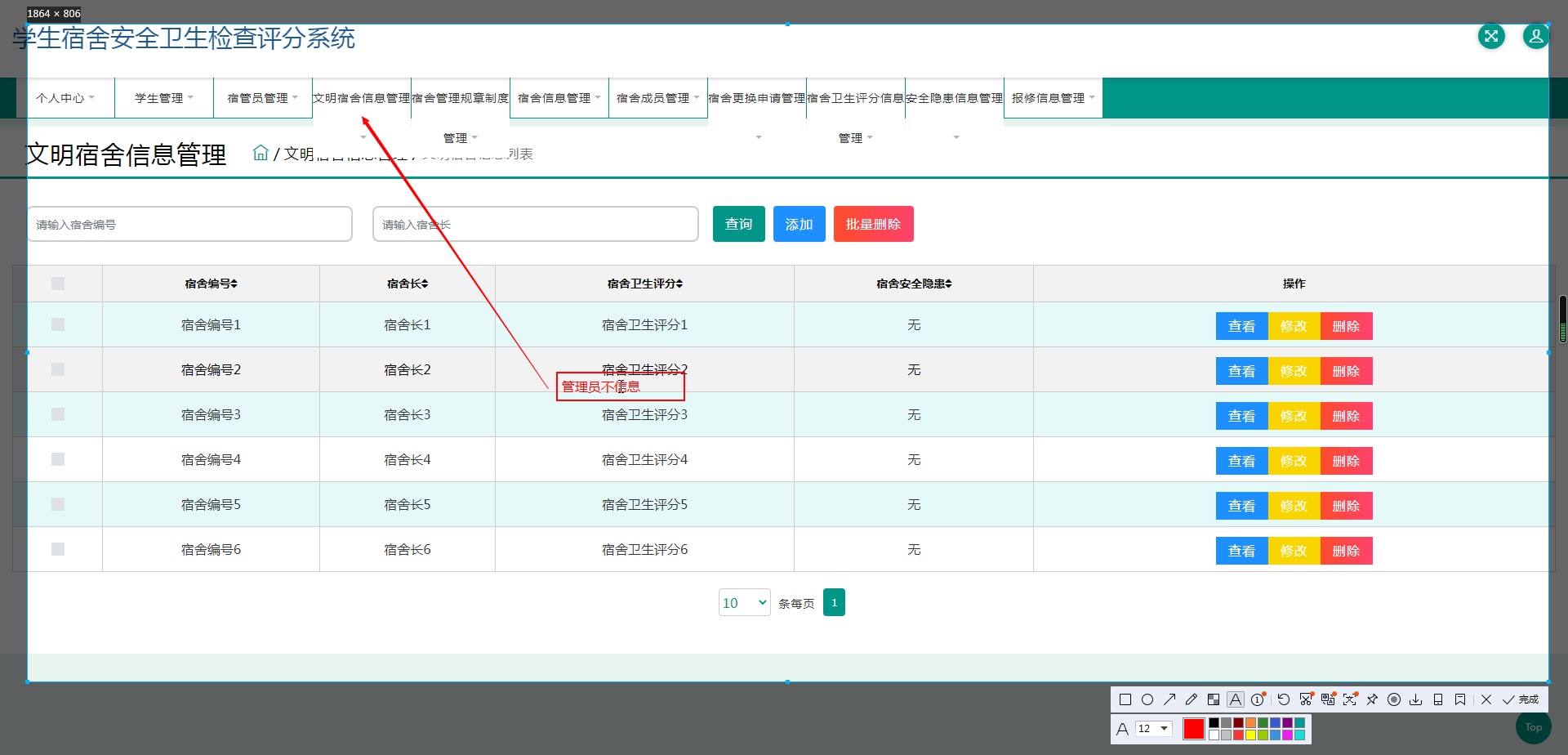This screenshot has height=755, width=1568.
Task: Select the pencil drawing tool
Action: 1192,699
